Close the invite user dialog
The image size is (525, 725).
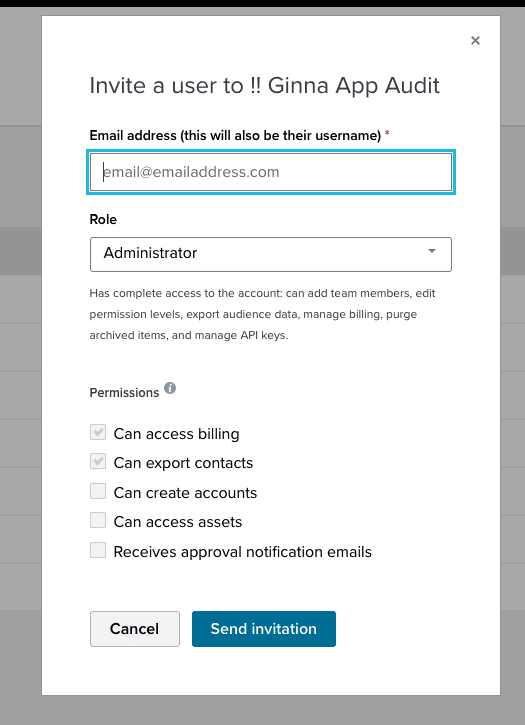475,41
